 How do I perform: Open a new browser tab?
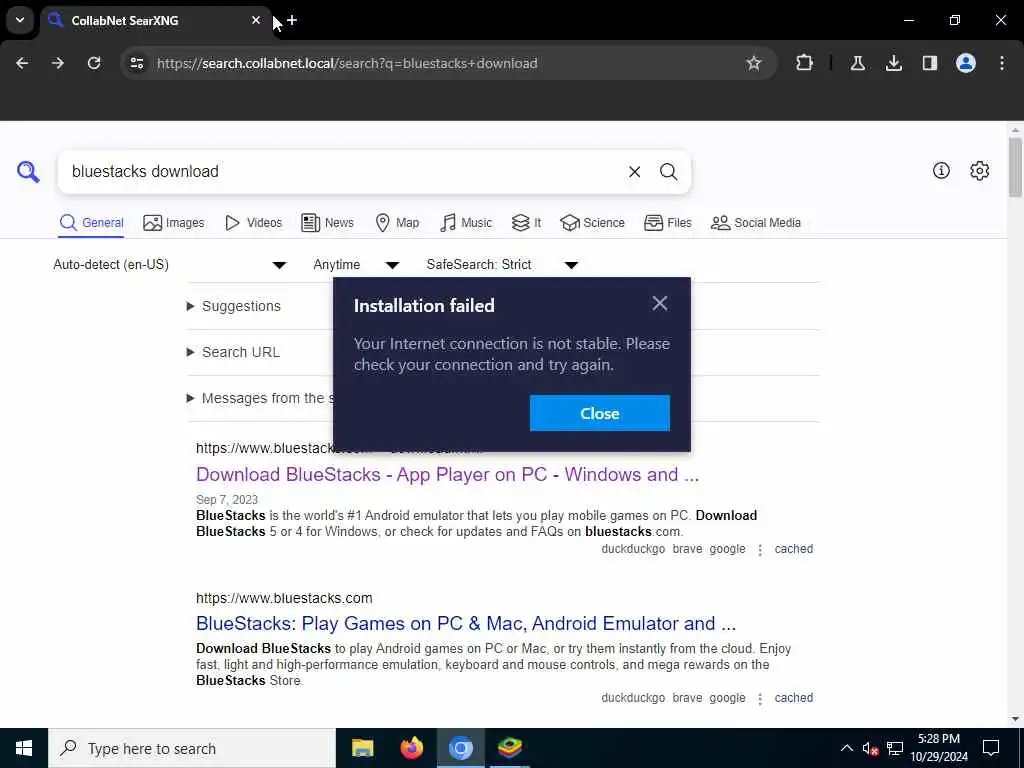coord(292,20)
